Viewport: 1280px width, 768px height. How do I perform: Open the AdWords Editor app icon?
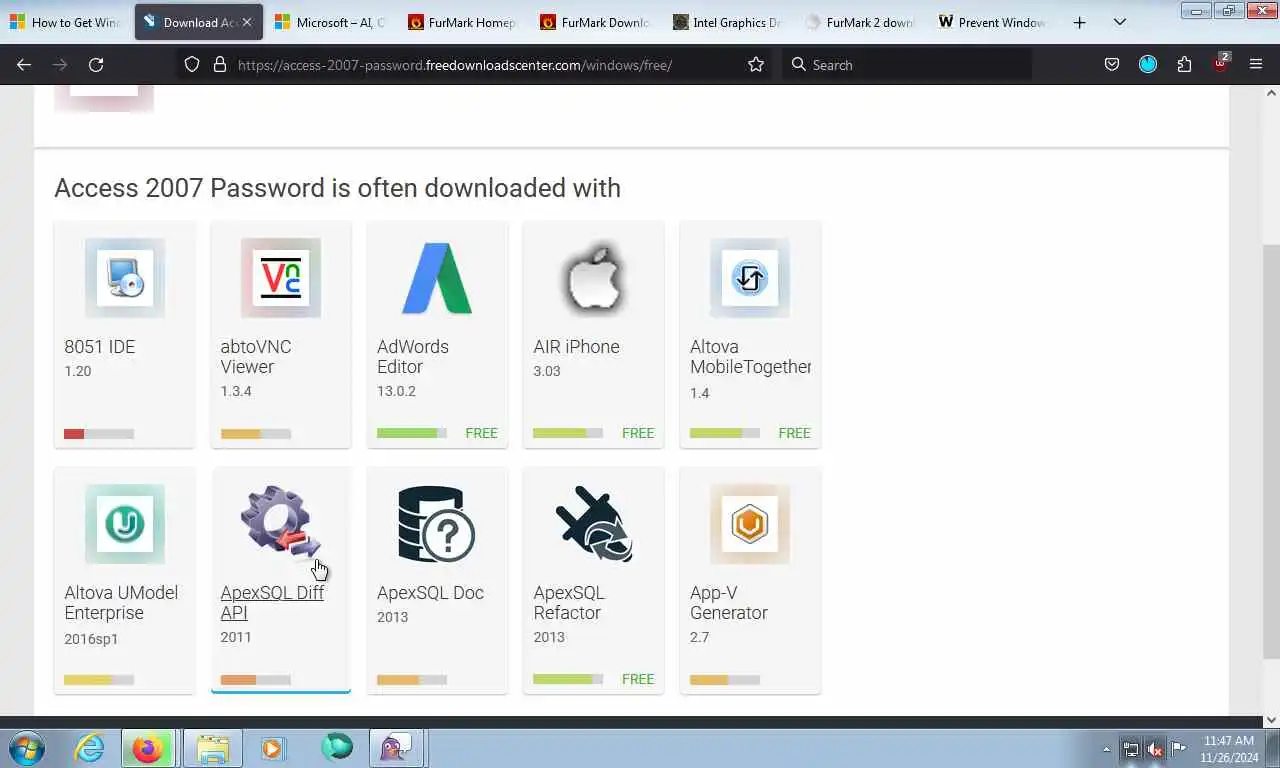pyautogui.click(x=437, y=278)
